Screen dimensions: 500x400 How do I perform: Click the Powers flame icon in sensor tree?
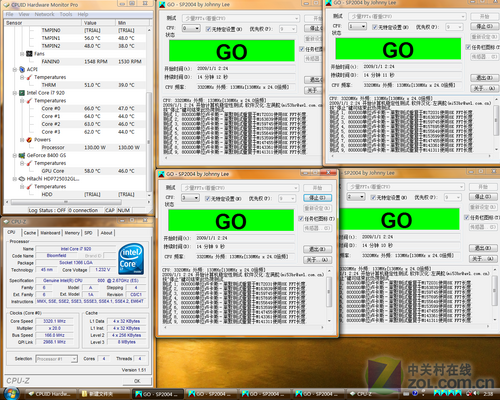[29, 140]
